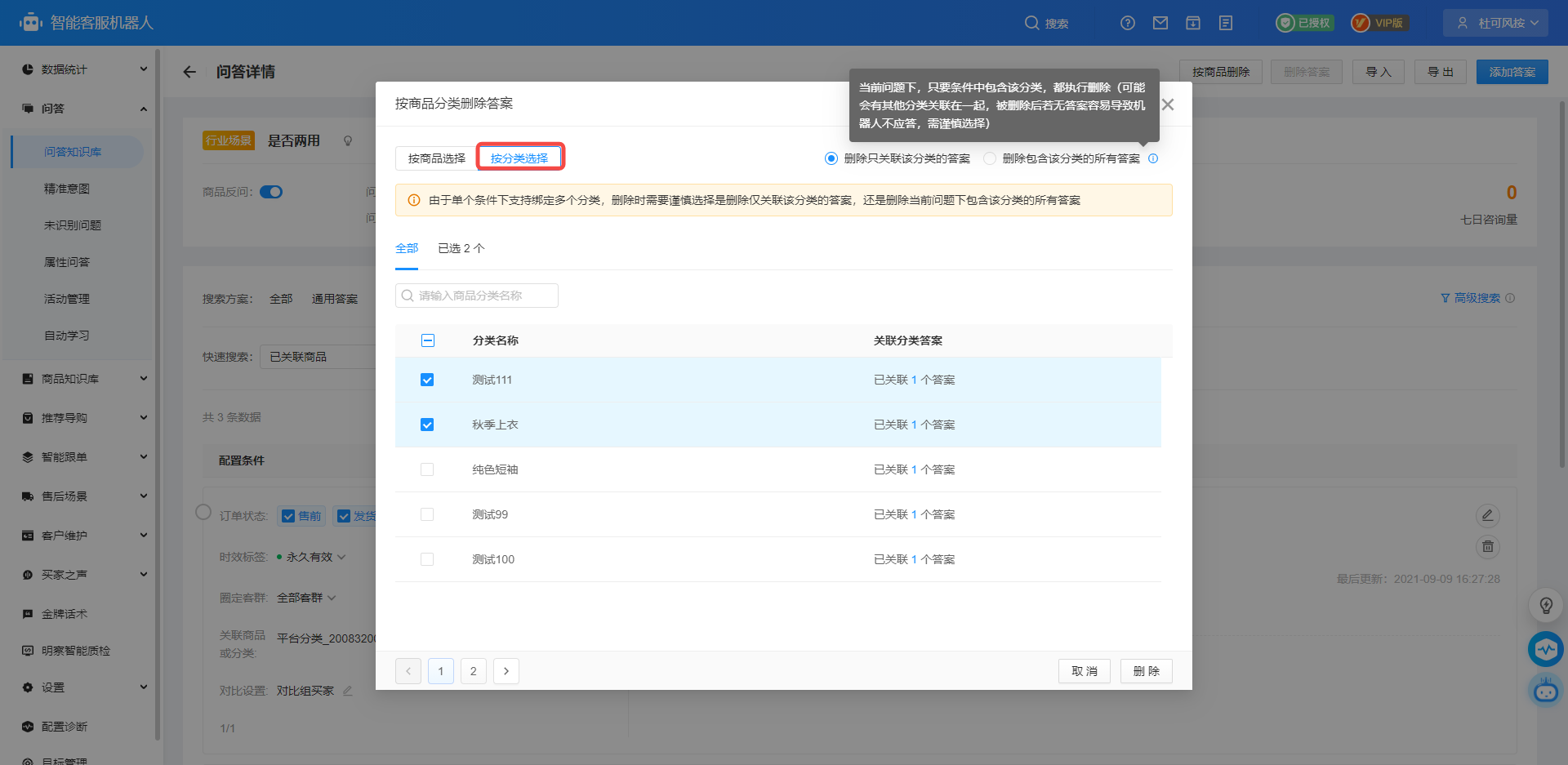
Task: Show the 全部 categories tab
Action: tap(407, 248)
